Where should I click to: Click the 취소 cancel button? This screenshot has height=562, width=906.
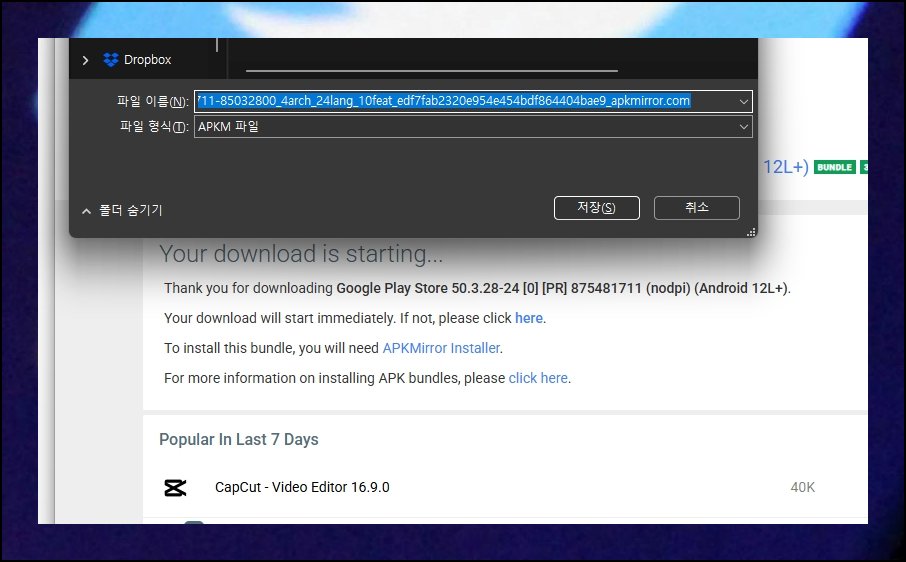click(x=696, y=208)
